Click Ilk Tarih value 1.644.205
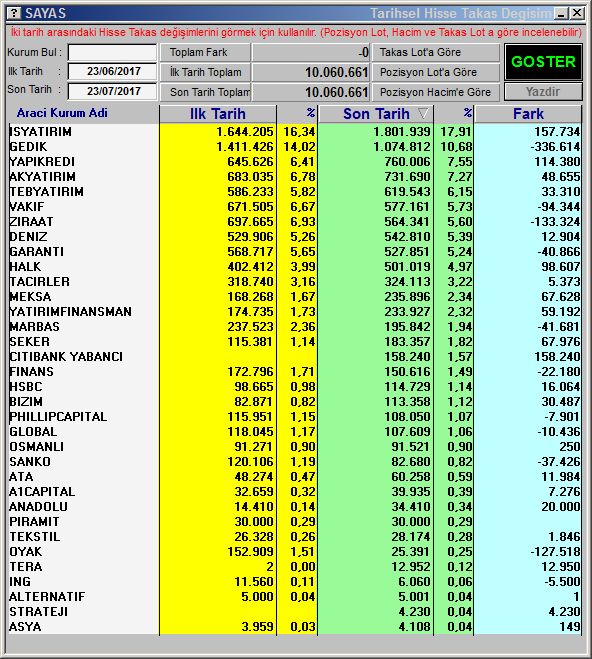This screenshot has height=659, width=592. [245, 132]
